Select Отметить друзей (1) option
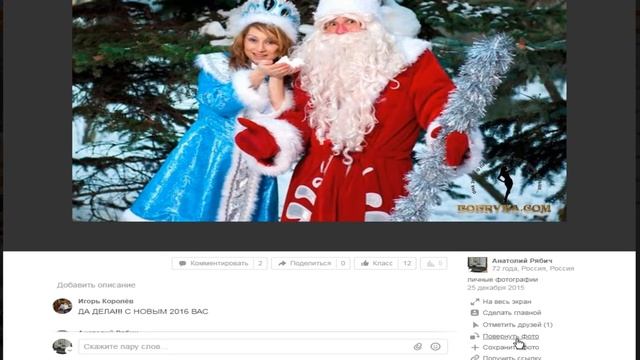Screen dimensions: 640x360 [x=518, y=324]
